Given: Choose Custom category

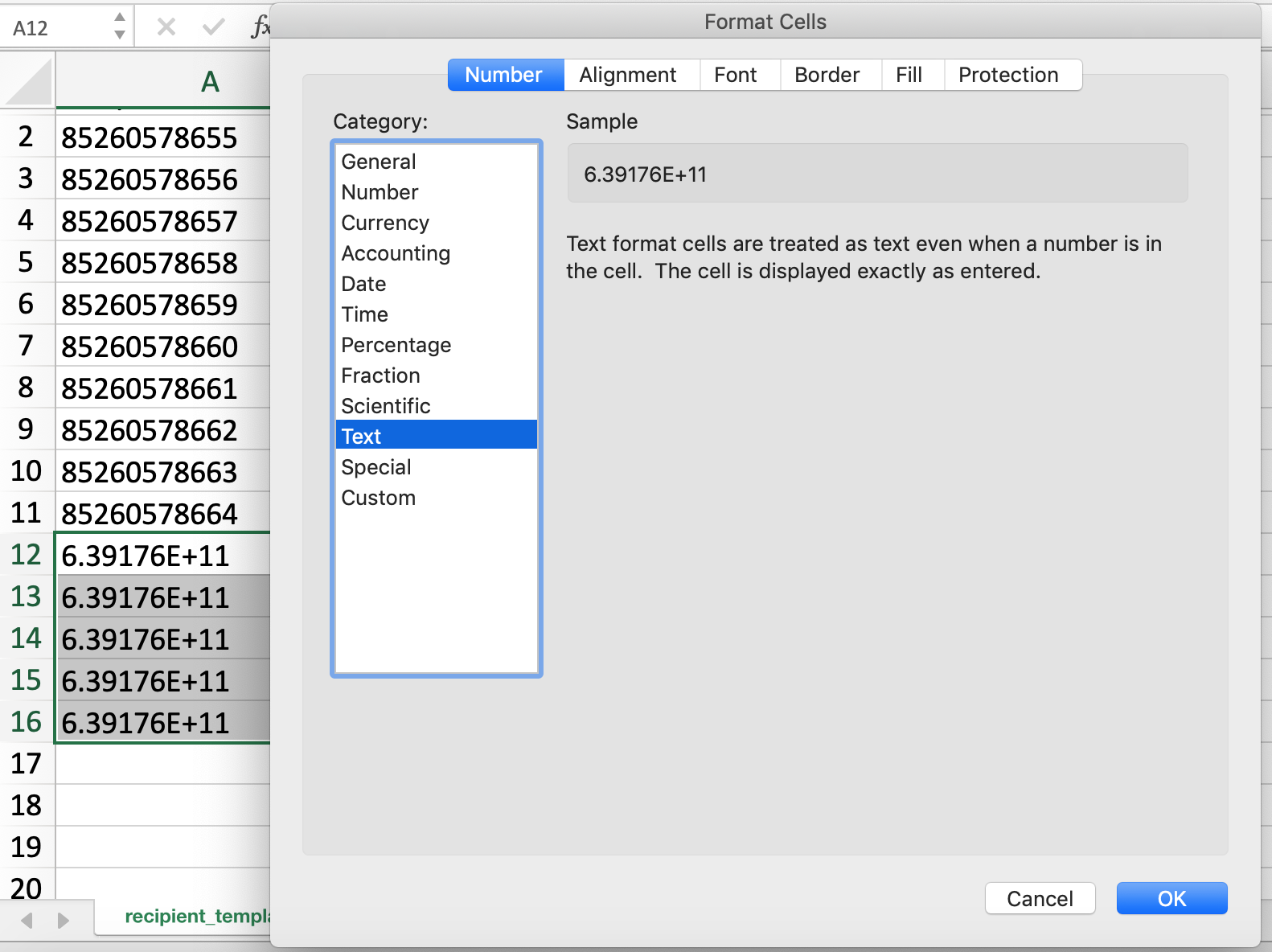Looking at the screenshot, I should 437,498.
